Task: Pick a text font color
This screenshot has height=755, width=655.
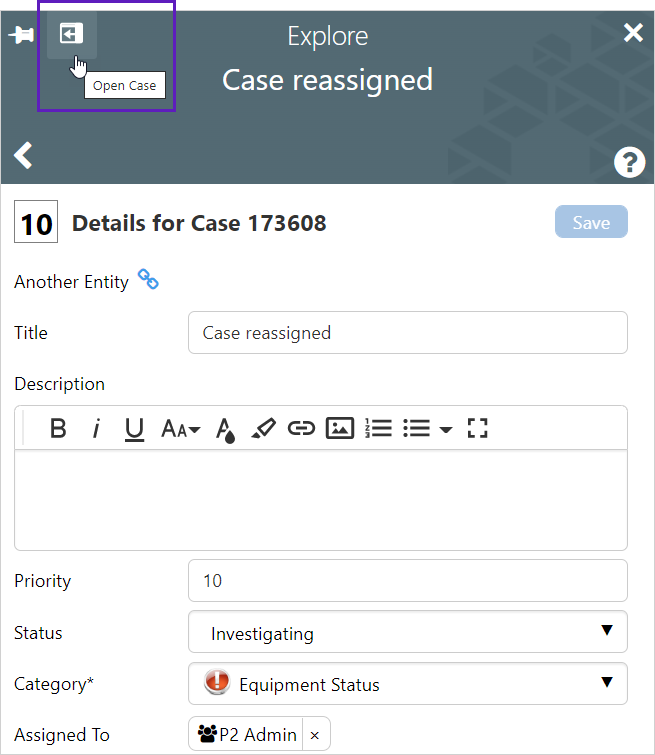Action: [225, 429]
